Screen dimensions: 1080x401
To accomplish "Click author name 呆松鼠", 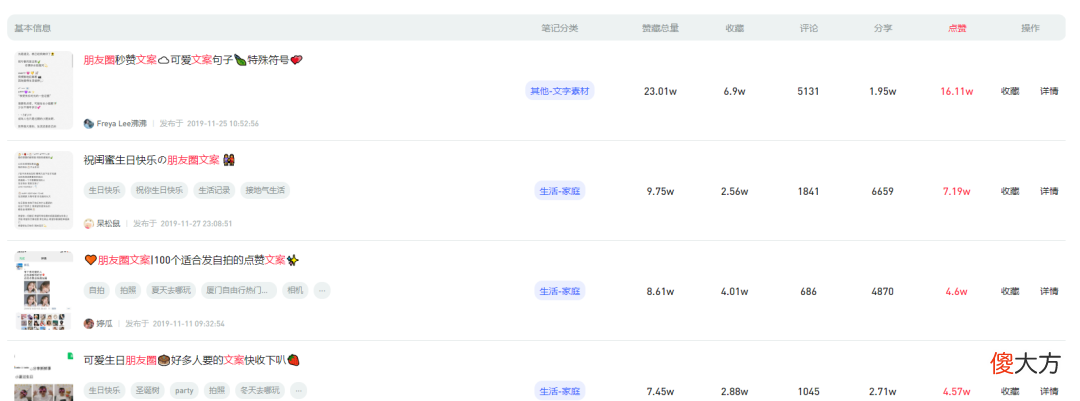I will coord(108,223).
